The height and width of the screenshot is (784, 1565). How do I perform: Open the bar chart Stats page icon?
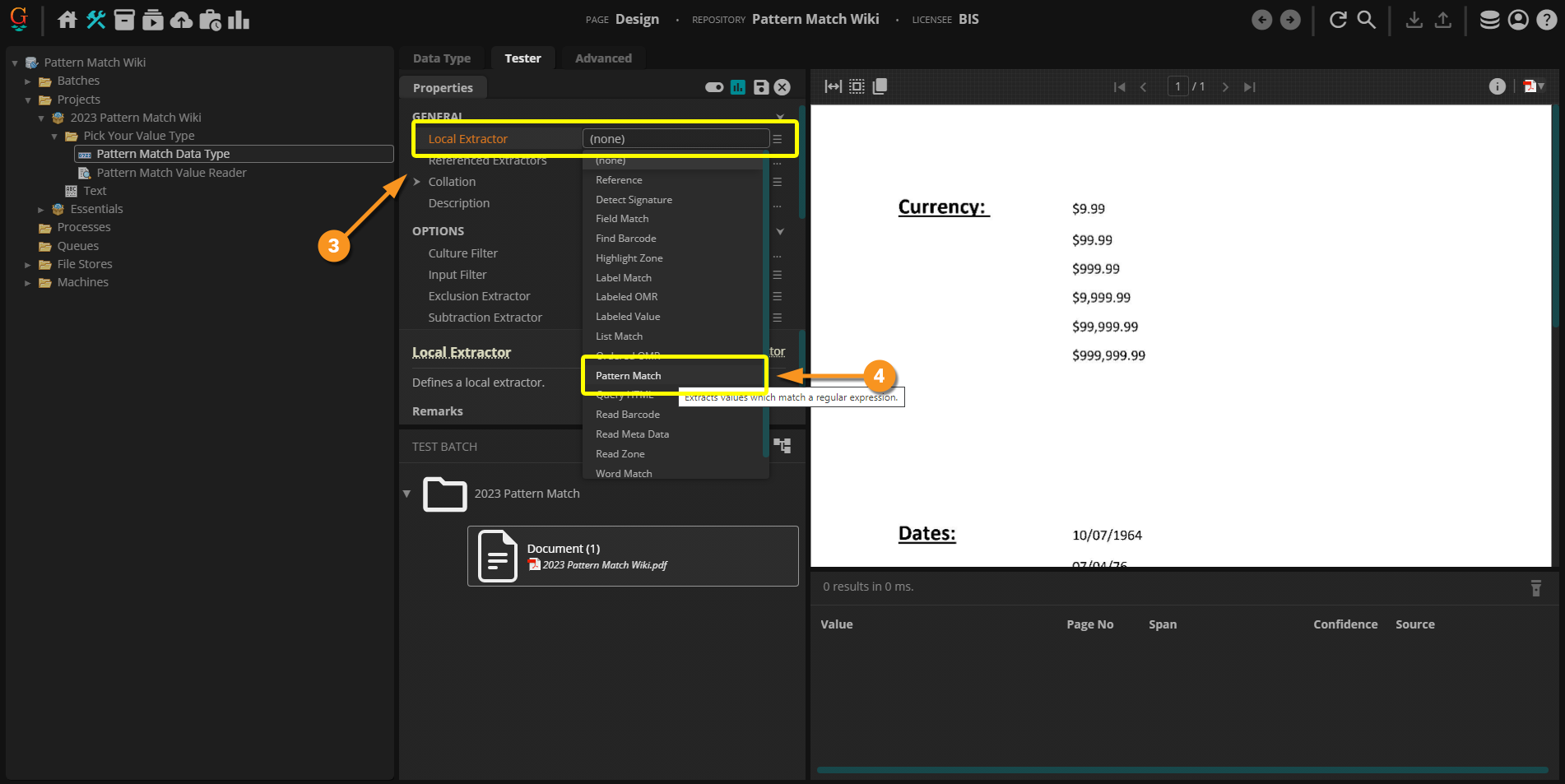tap(239, 20)
